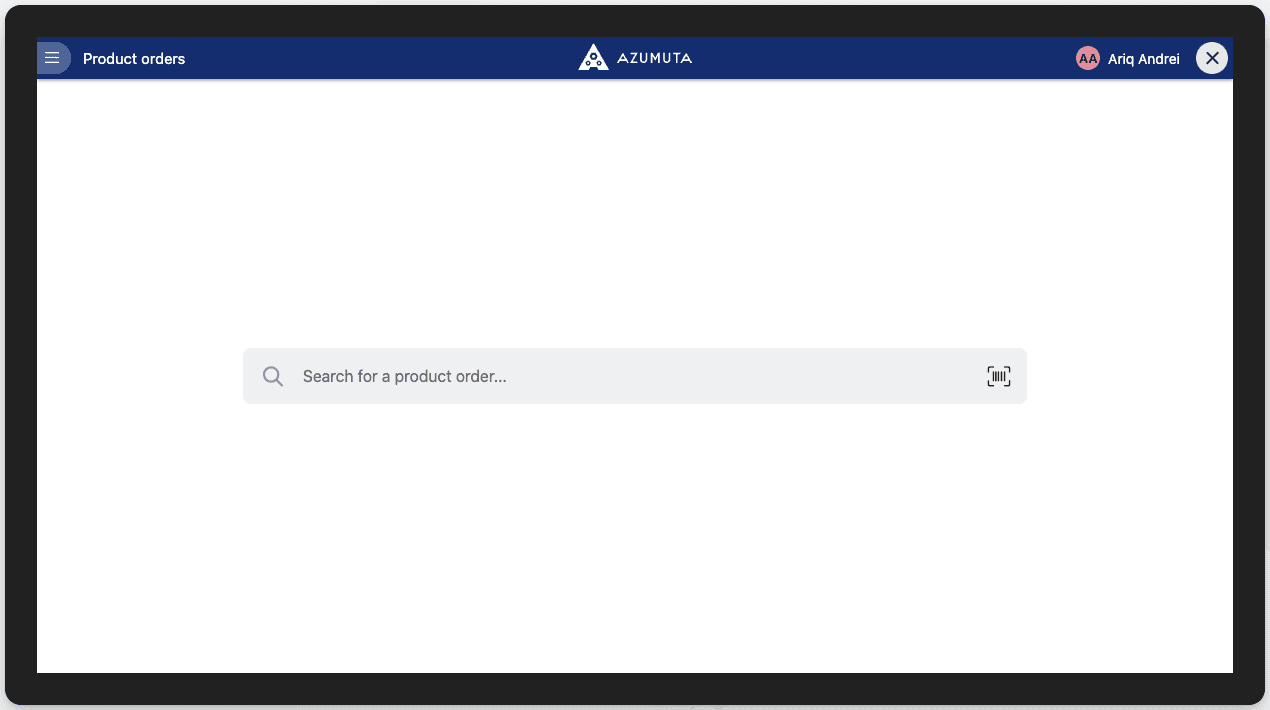
Task: Click the magnifying glass search icon
Action: pos(272,376)
